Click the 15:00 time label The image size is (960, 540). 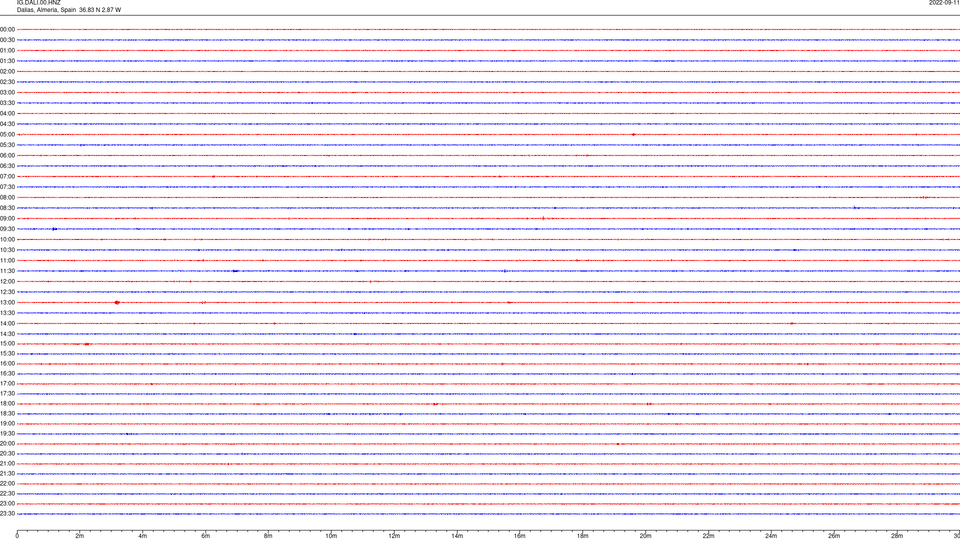pos(7,343)
